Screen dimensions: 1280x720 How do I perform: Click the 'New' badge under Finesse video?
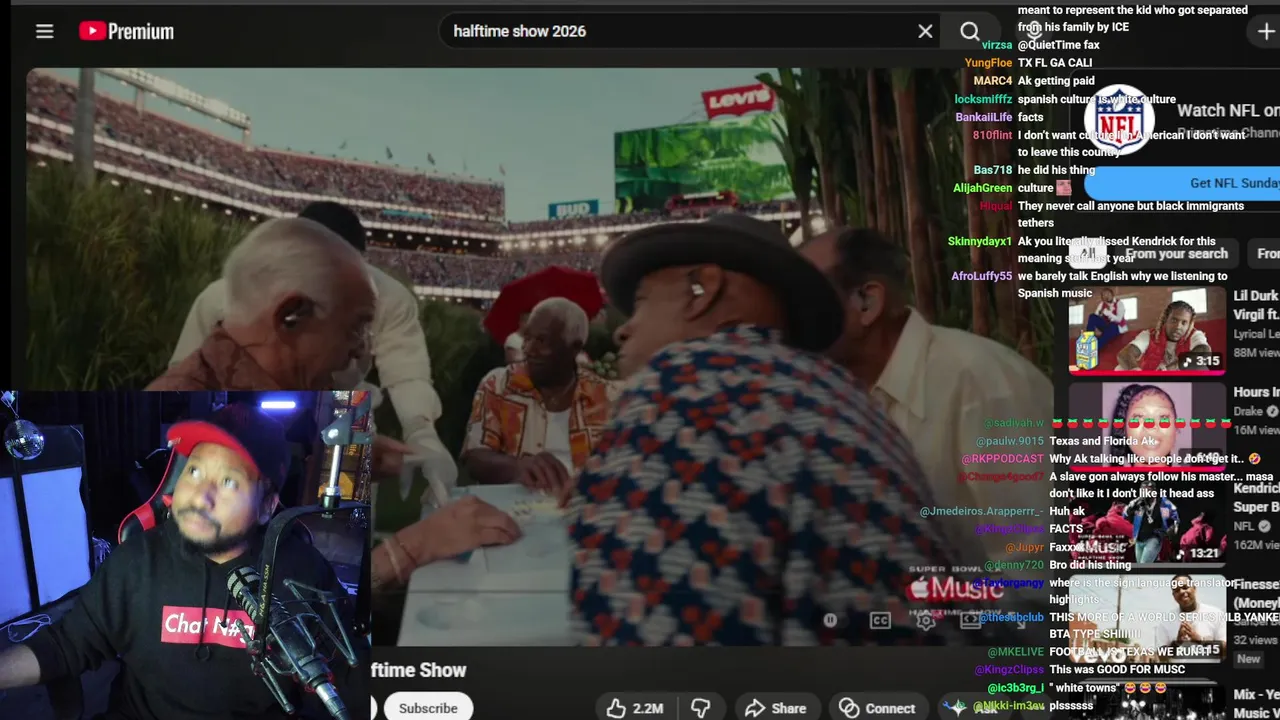click(x=1248, y=659)
